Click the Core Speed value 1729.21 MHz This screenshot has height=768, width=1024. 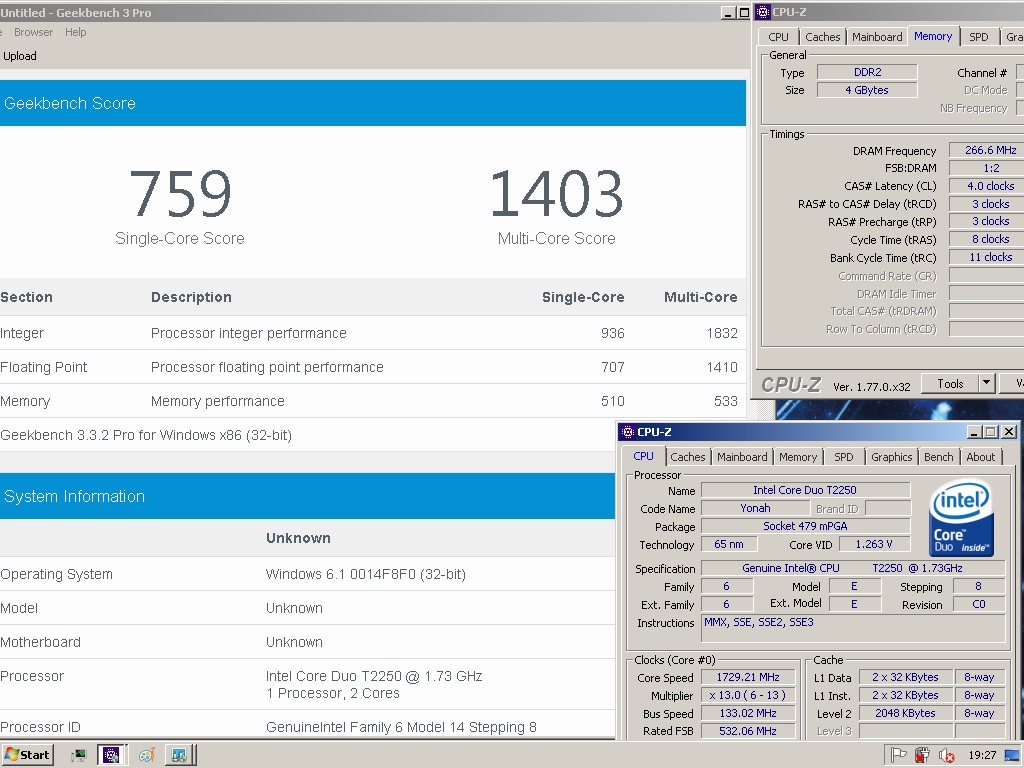[748, 678]
